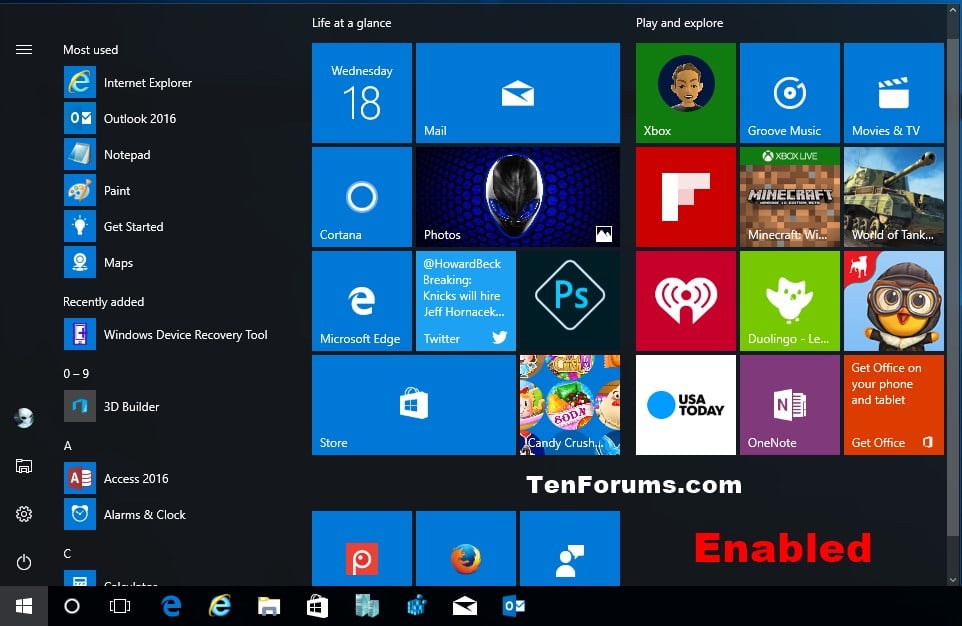Click the 0 – 9 letter header
Image resolution: width=962 pixels, height=626 pixels.
pos(76,373)
